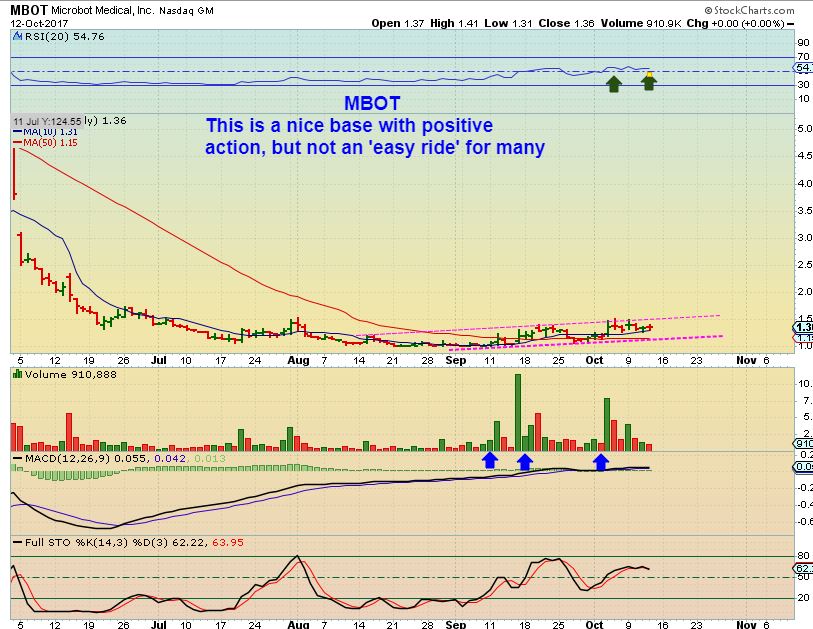This screenshot has width=813, height=629.
Task: Click the current price tag on right axis
Action: [x=803, y=327]
